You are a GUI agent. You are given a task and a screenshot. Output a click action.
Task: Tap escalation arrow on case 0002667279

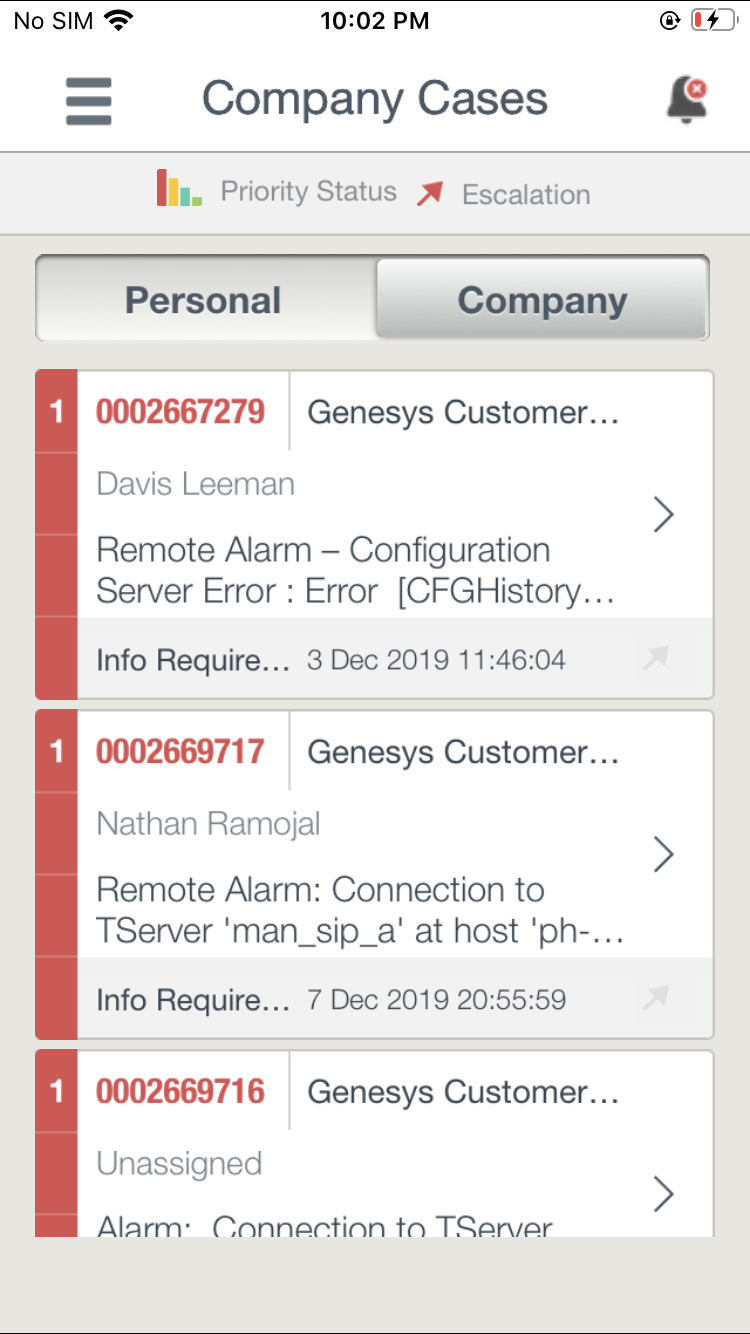click(656, 659)
